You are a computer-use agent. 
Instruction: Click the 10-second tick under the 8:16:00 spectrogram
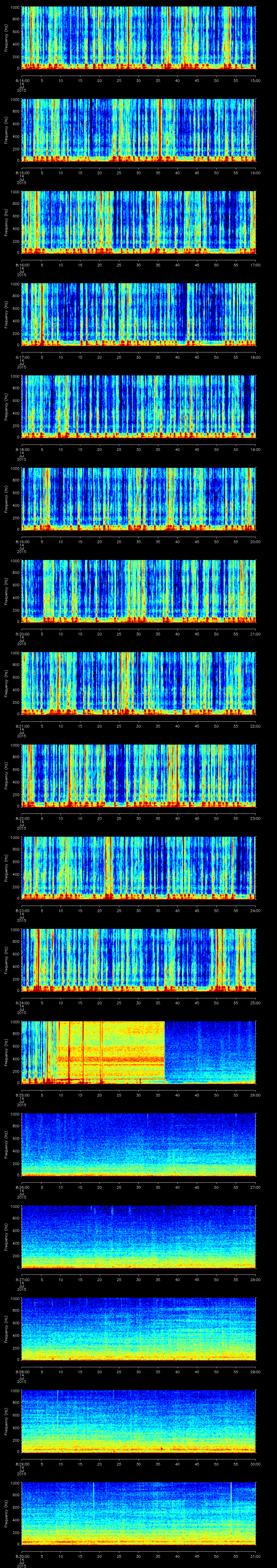pos(61,265)
